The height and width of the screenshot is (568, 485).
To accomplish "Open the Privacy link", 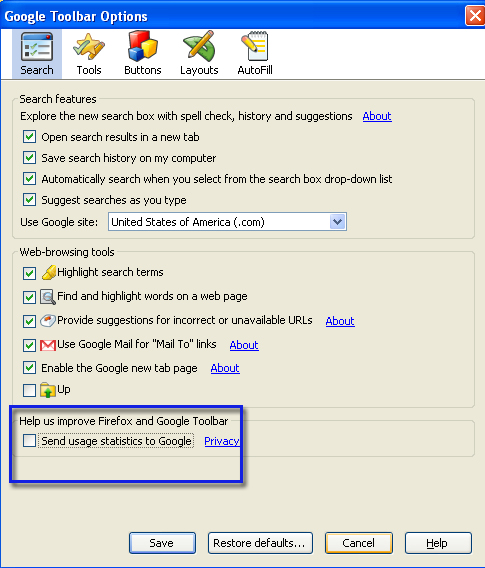I will pyautogui.click(x=222, y=441).
